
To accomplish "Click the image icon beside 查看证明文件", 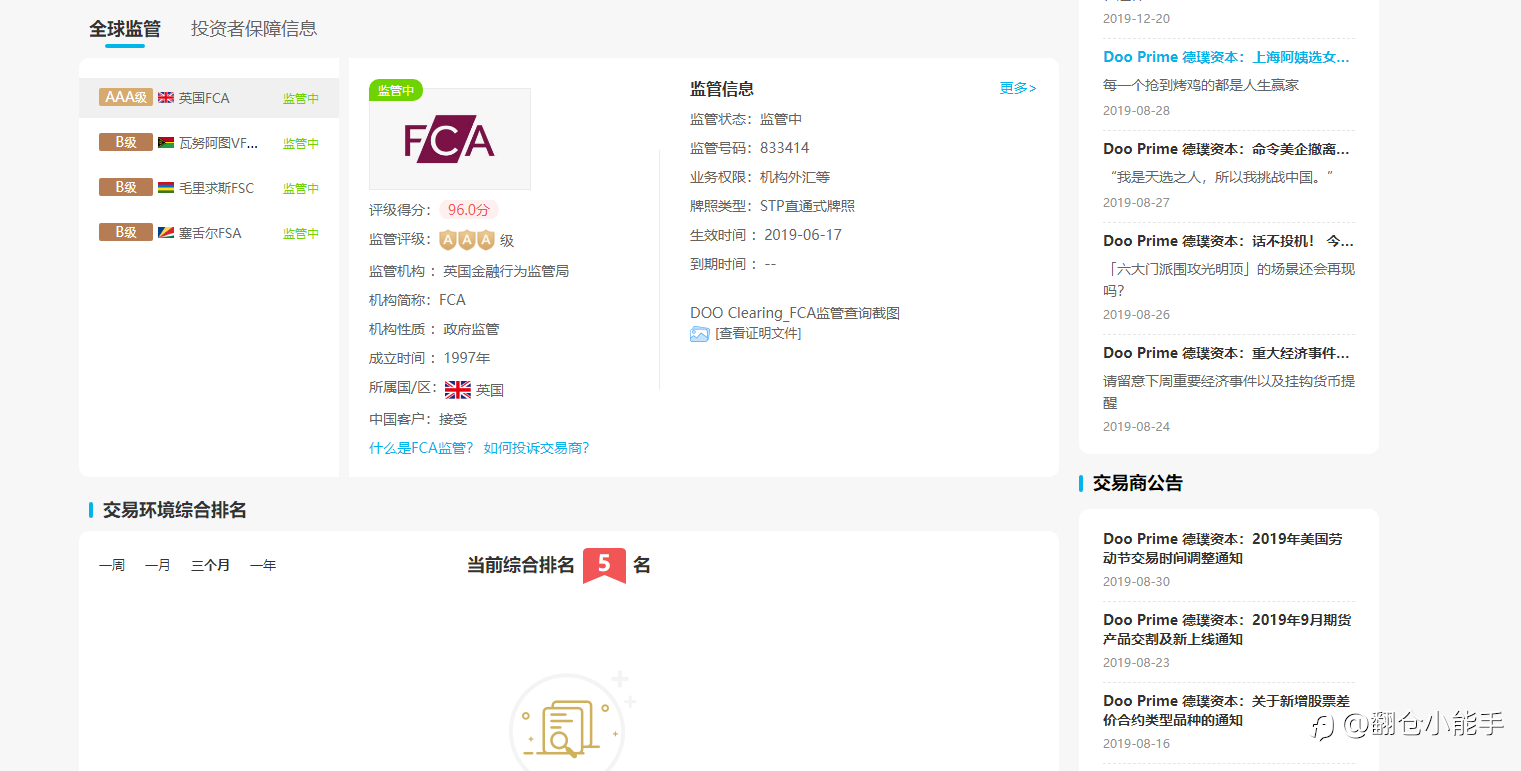I will [x=699, y=334].
